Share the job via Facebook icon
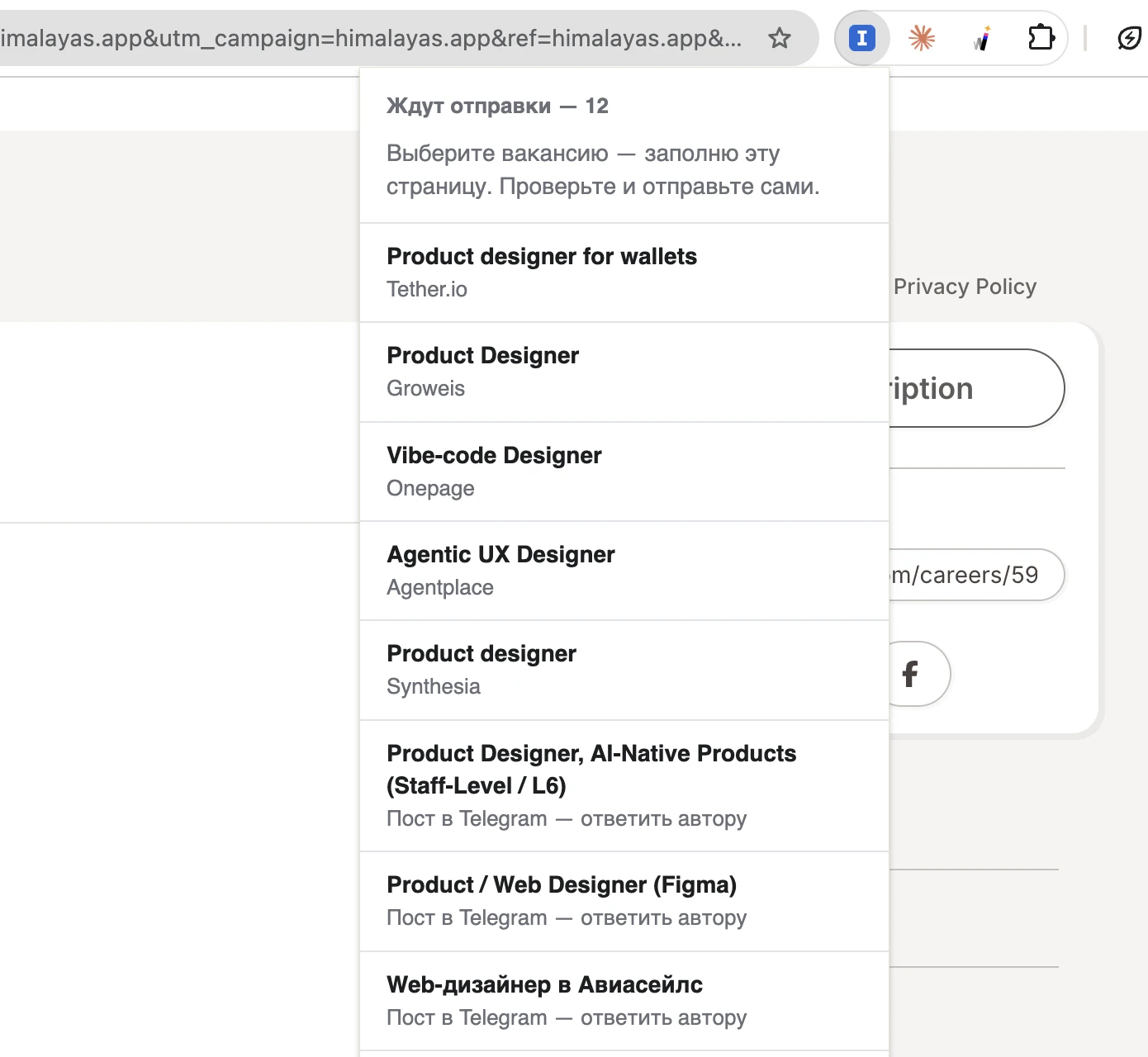1148x1057 pixels. point(910,674)
